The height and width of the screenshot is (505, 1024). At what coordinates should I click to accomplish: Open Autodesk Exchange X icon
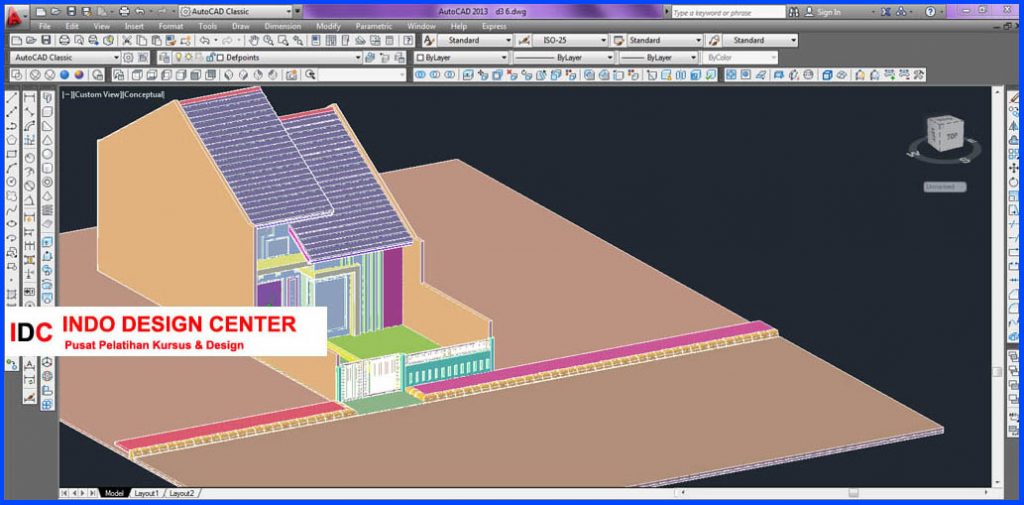(886, 12)
